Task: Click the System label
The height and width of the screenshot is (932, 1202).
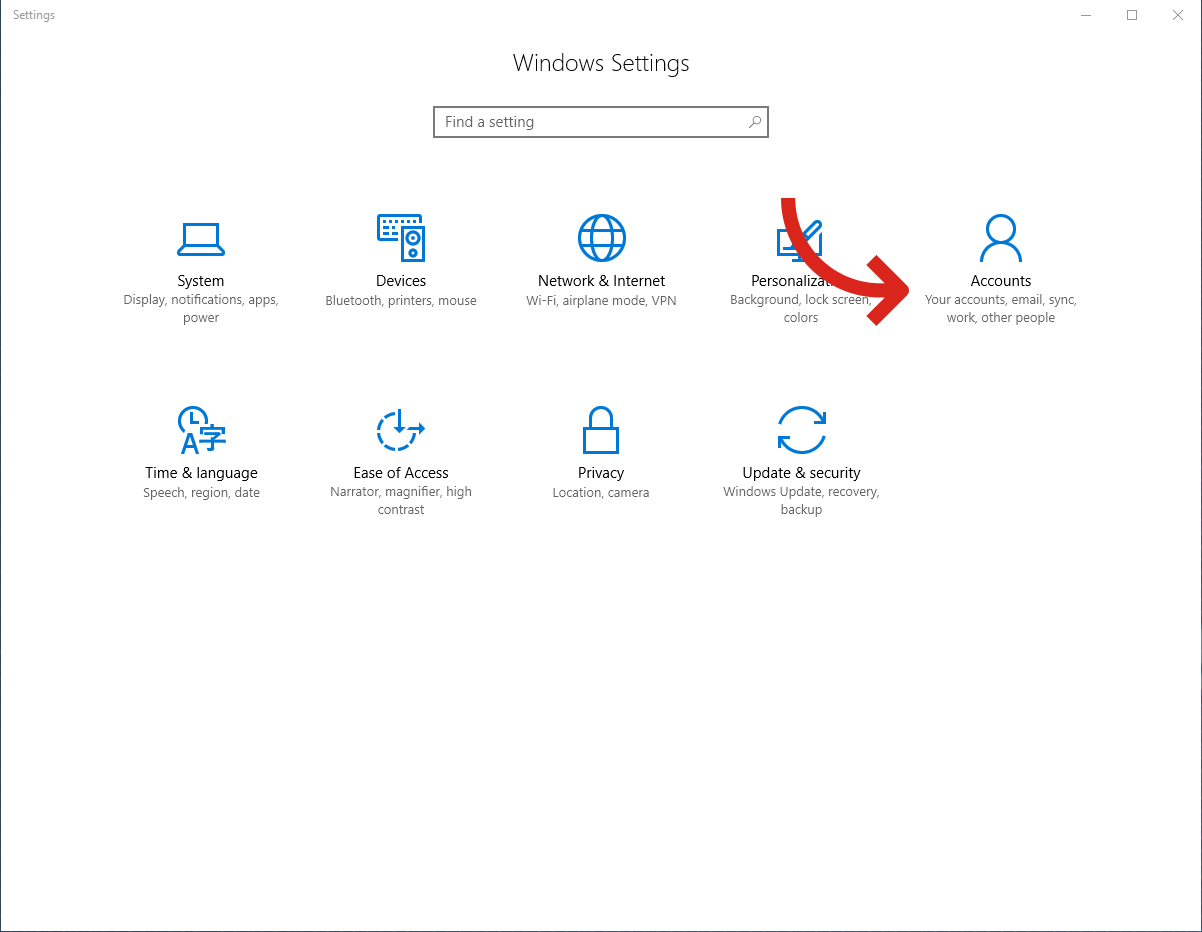Action: [201, 281]
